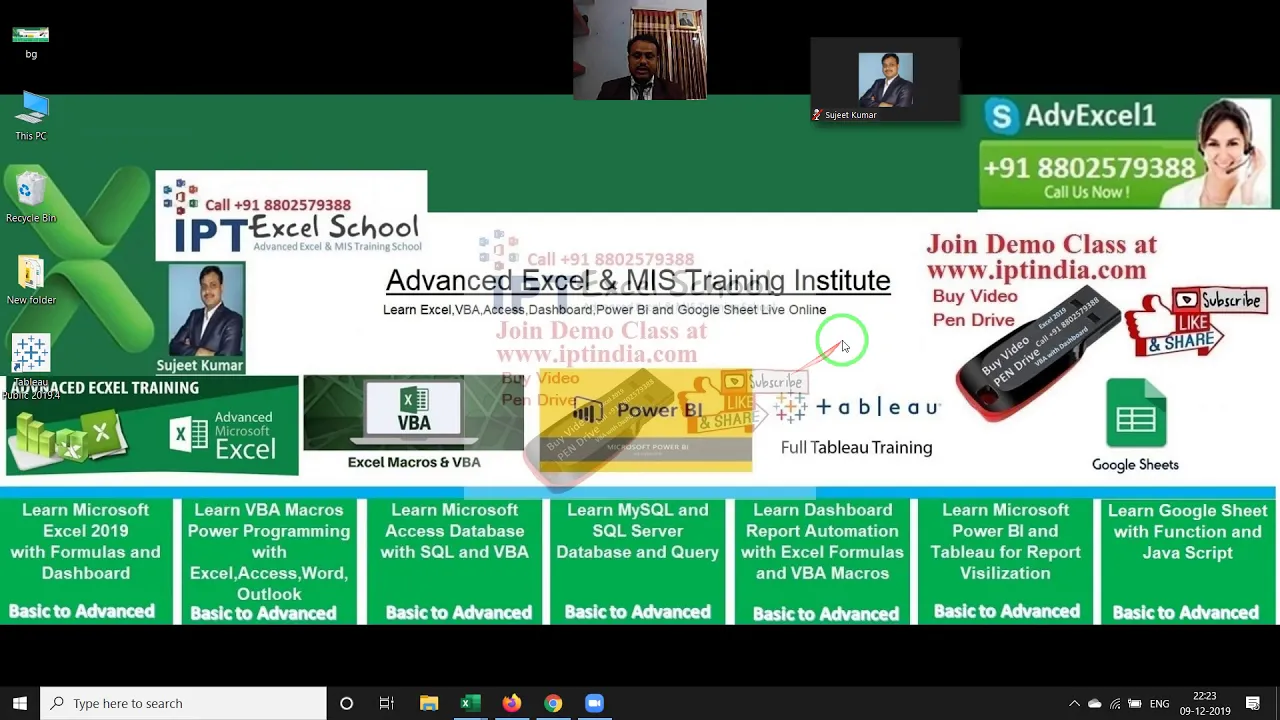Click Full Tableau Training caption
Image resolution: width=1280 pixels, height=720 pixels.
tap(856, 447)
